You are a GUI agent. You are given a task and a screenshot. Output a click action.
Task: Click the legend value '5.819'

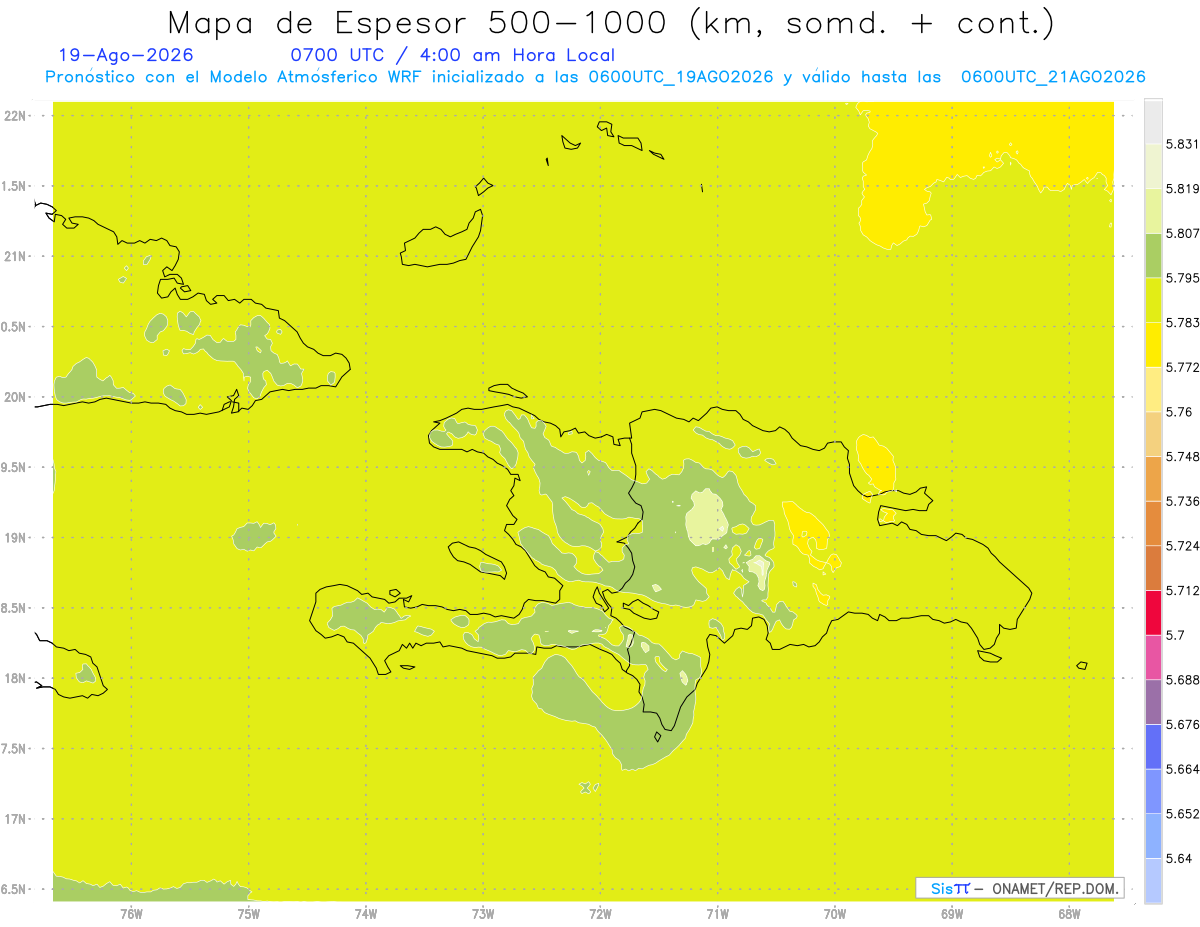coord(1183,188)
